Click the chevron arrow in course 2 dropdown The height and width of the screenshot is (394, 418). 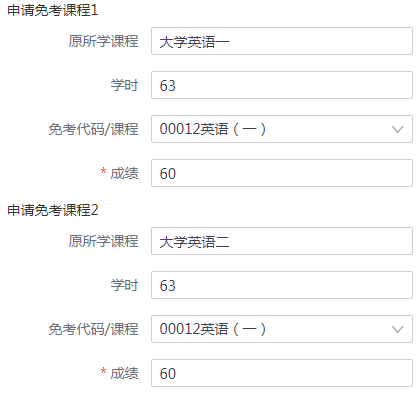(x=397, y=329)
